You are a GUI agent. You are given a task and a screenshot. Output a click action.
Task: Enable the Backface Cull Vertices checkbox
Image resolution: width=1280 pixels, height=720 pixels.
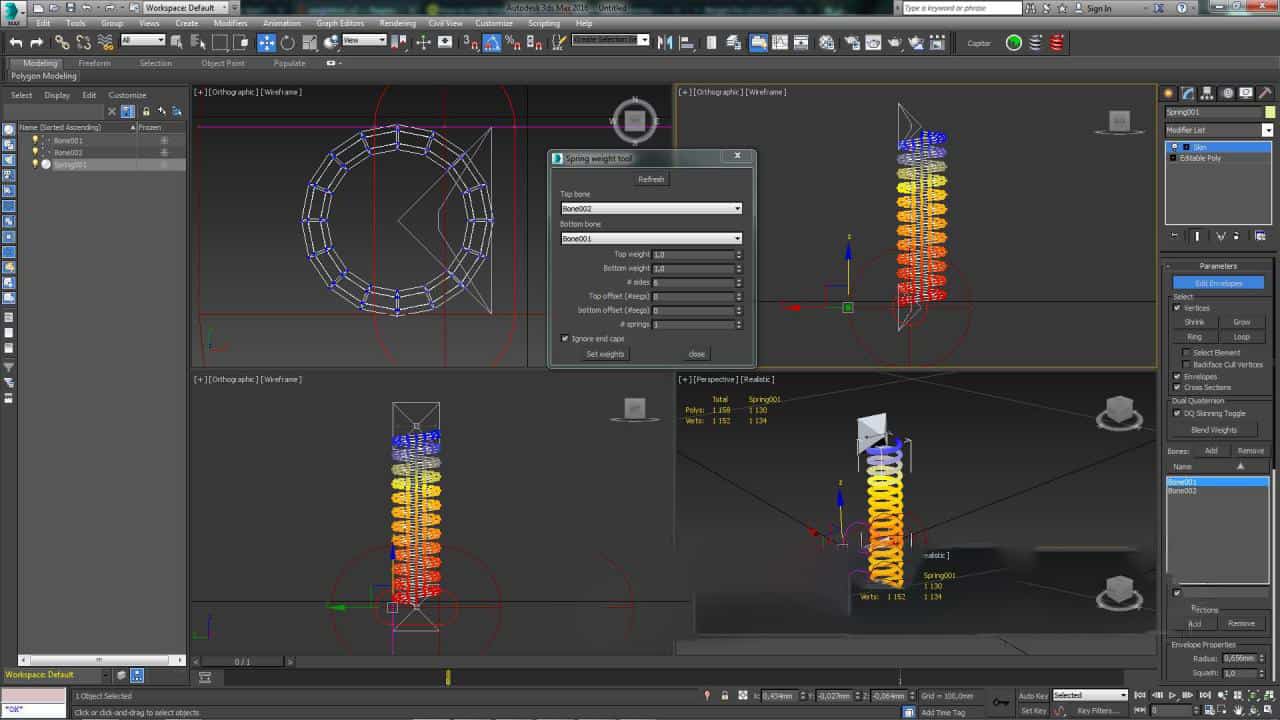(1187, 365)
